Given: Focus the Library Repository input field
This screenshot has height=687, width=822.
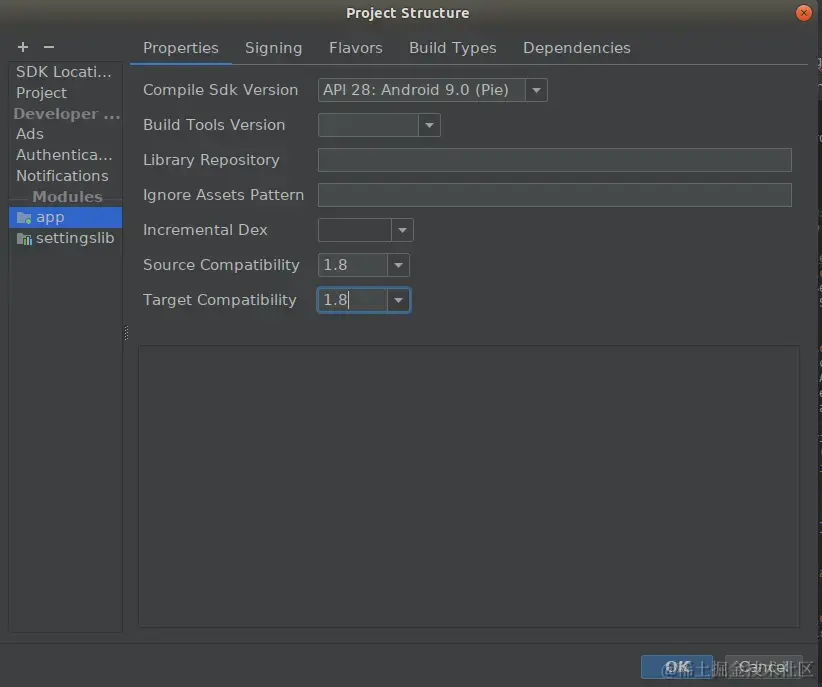Looking at the screenshot, I should [555, 160].
